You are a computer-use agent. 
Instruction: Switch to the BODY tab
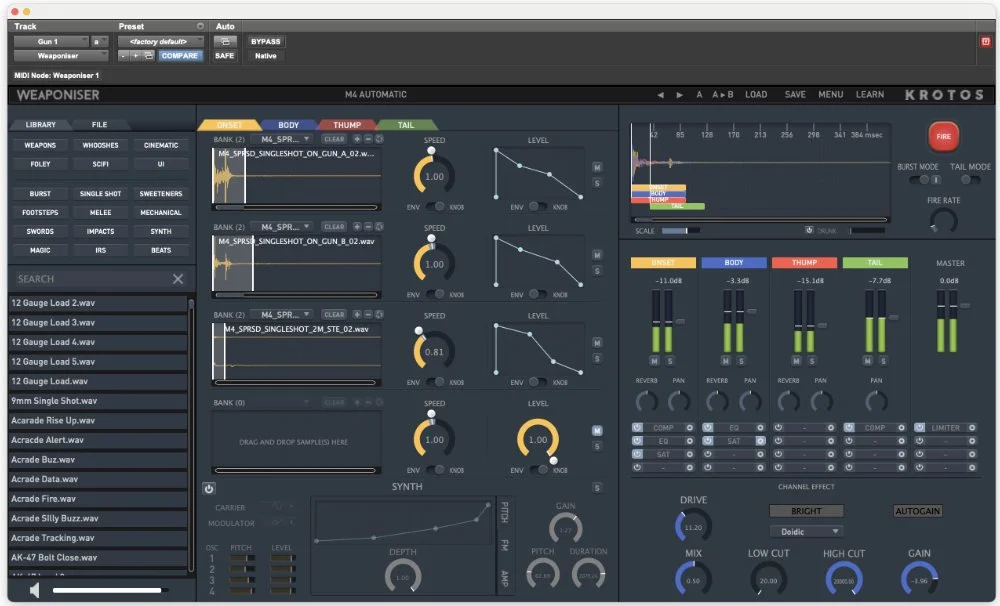[288, 125]
